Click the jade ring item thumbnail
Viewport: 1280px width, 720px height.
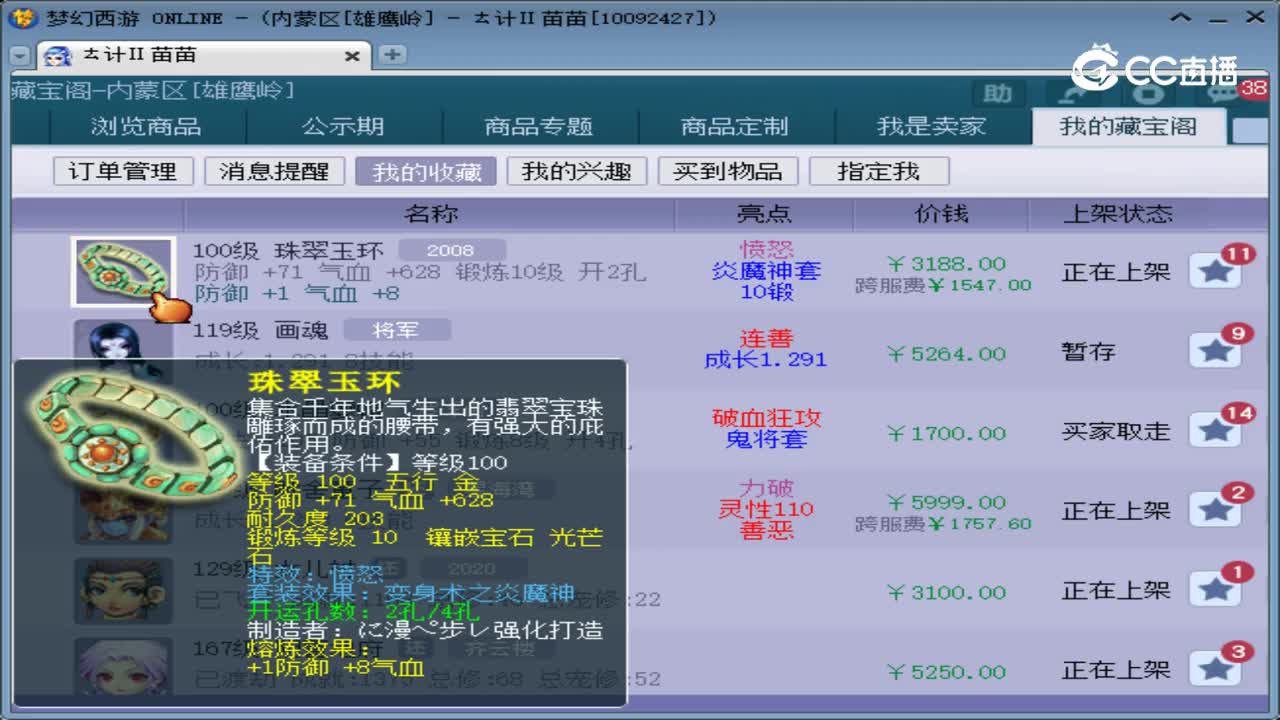[123, 269]
